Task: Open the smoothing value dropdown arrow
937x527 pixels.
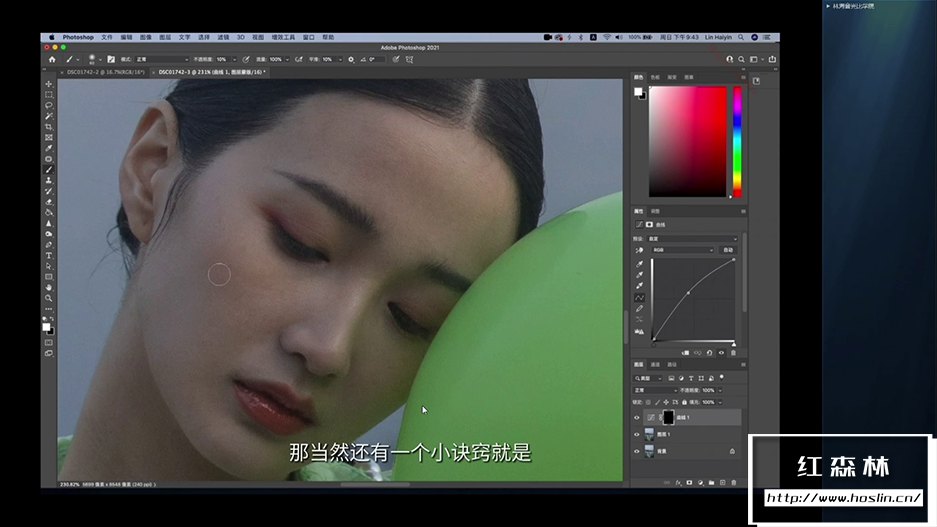Action: pos(341,59)
